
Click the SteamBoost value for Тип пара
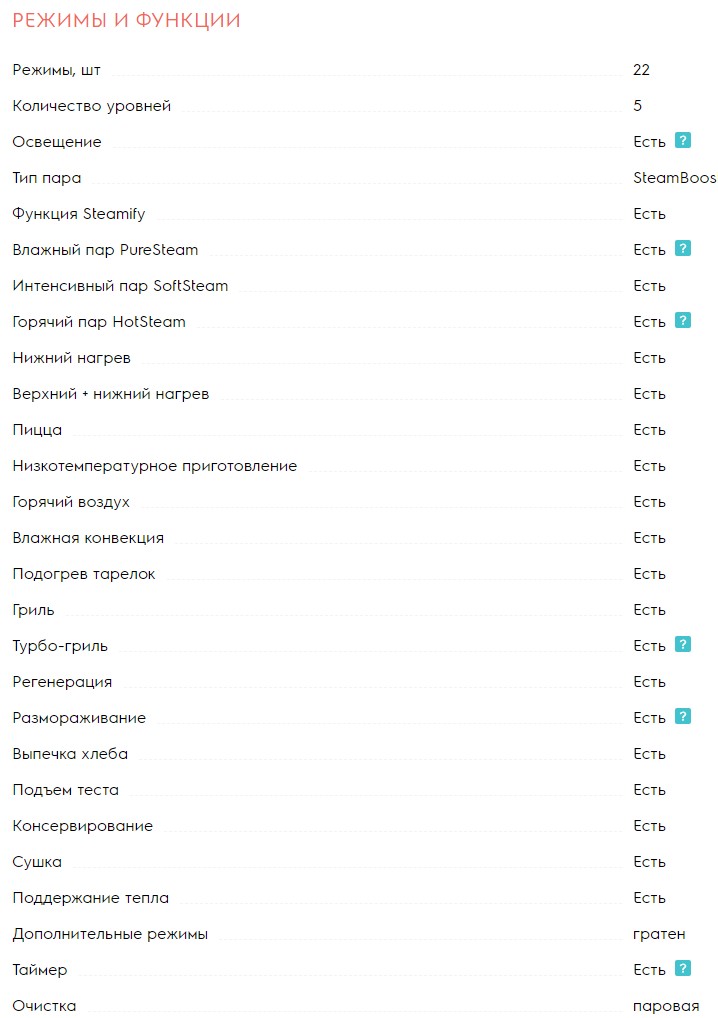pyautogui.click(x=675, y=178)
